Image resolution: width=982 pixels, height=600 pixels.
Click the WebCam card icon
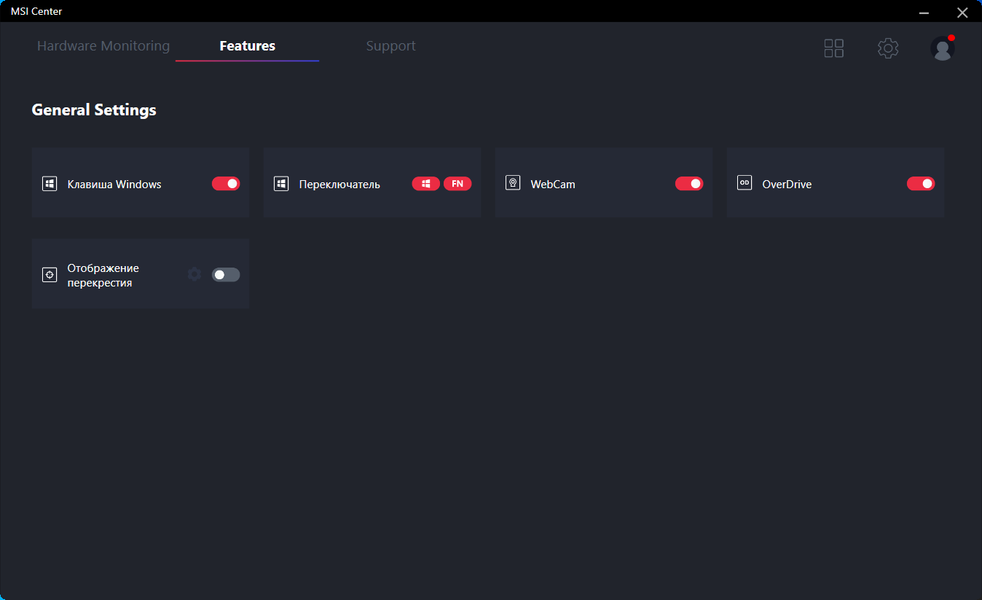click(513, 183)
